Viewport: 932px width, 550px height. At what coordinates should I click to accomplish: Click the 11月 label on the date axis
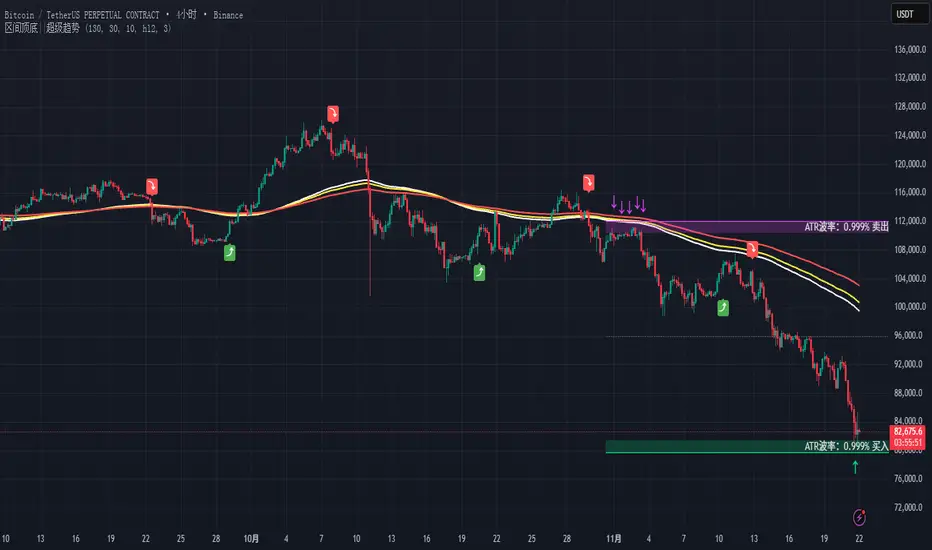pos(614,539)
